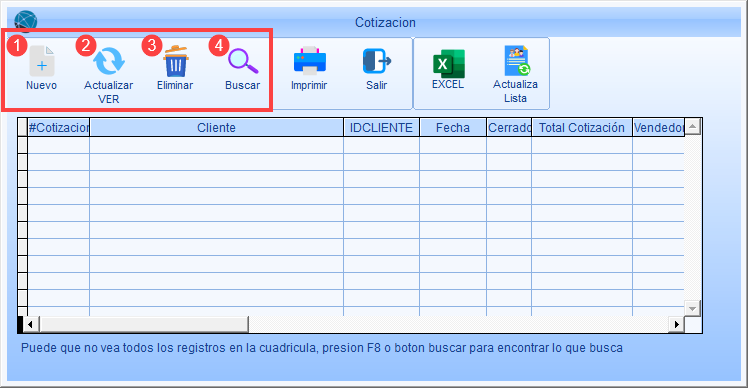Select the Fecha column header
Screen dimensions: 748x388
click(x=453, y=127)
